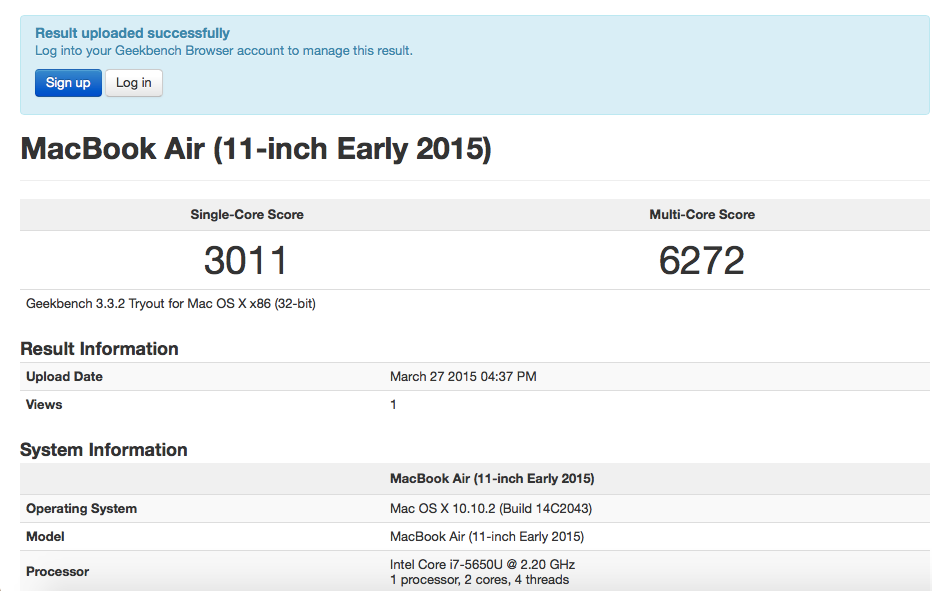The width and height of the screenshot is (932, 591).
Task: Select Model value 'MacBook Air (11-inch Early 2015)'
Action: 487,536
